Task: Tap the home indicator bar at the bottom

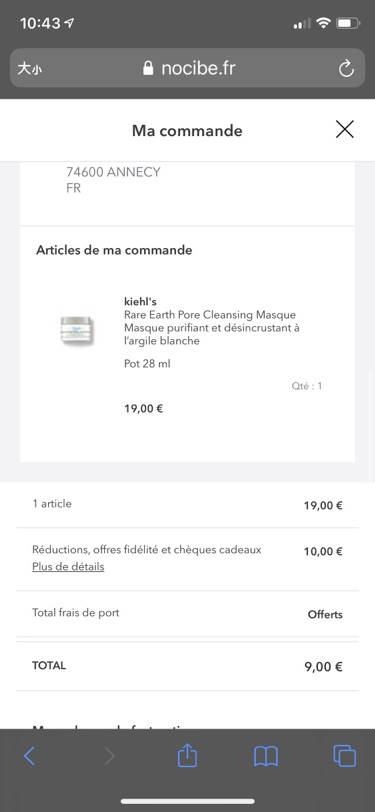Action: pos(188,801)
